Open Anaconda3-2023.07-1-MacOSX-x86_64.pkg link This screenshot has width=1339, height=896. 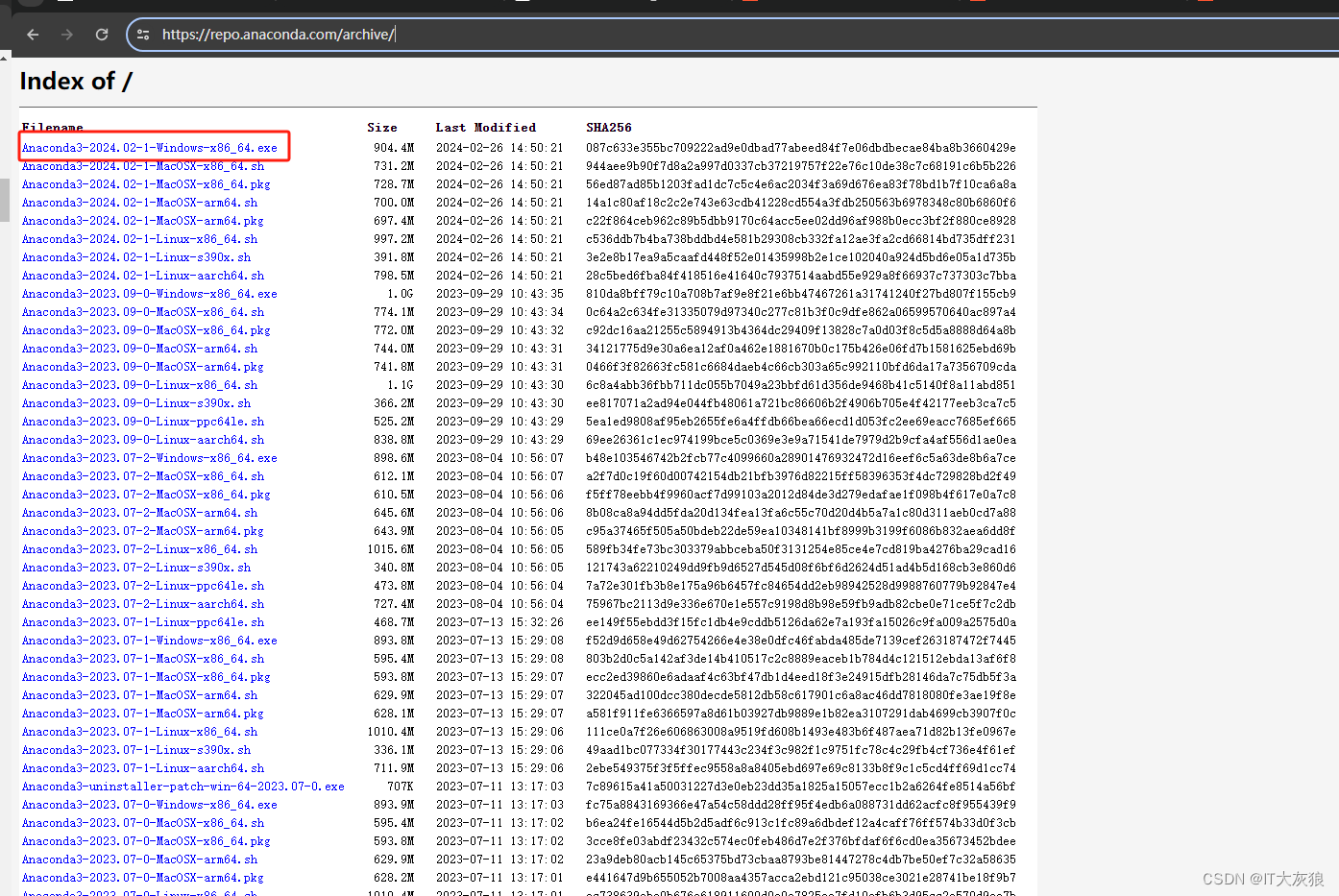click(x=146, y=677)
